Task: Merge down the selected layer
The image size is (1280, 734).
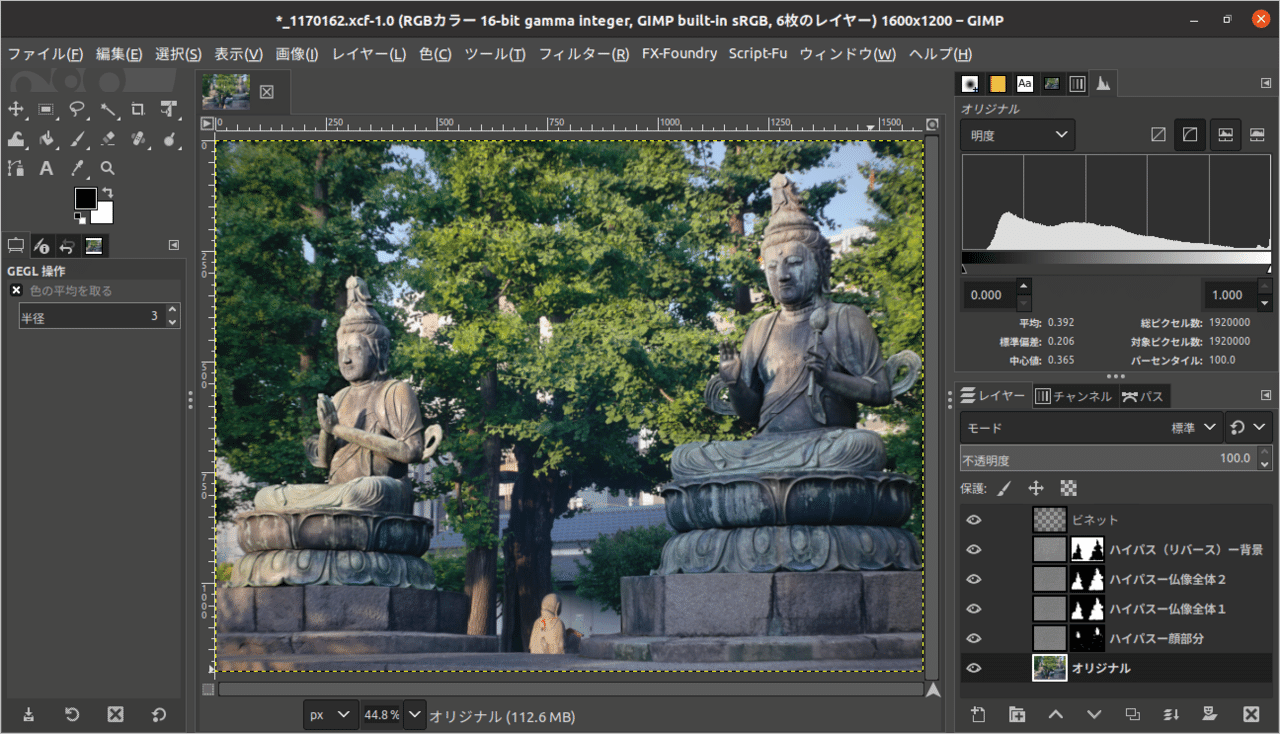Action: tap(1172, 714)
